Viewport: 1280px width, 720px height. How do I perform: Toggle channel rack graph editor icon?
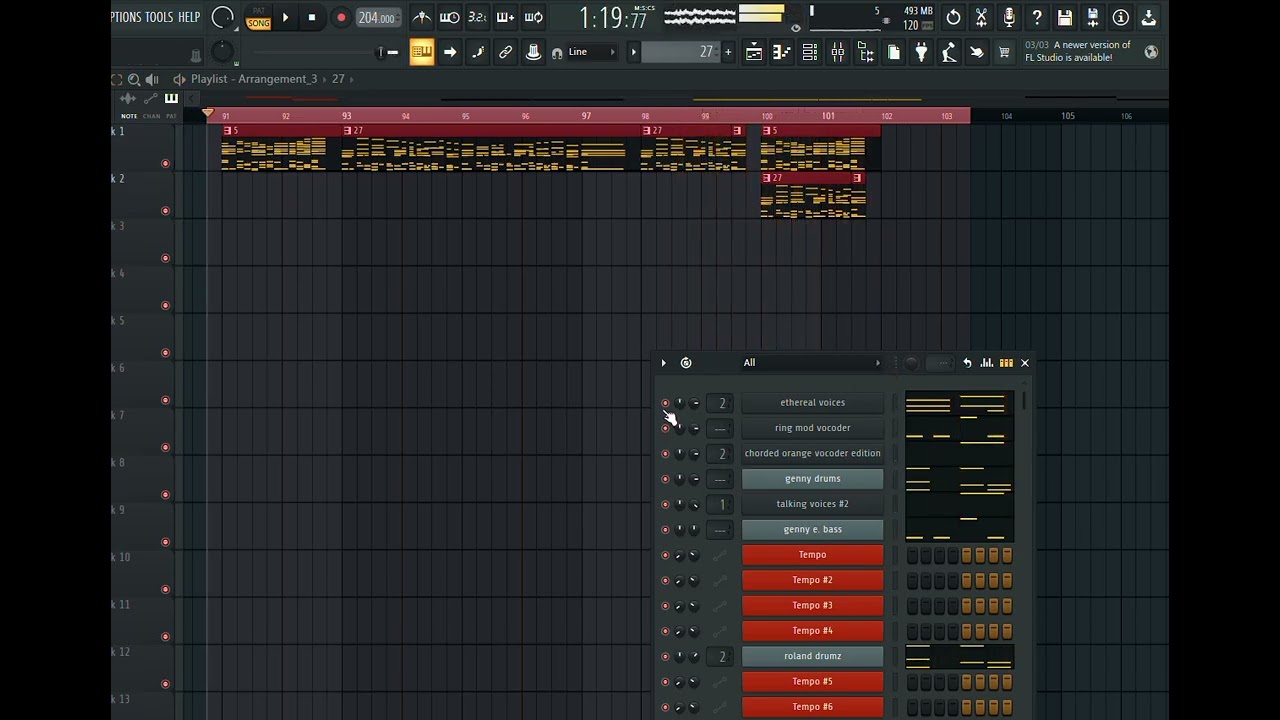(987, 363)
